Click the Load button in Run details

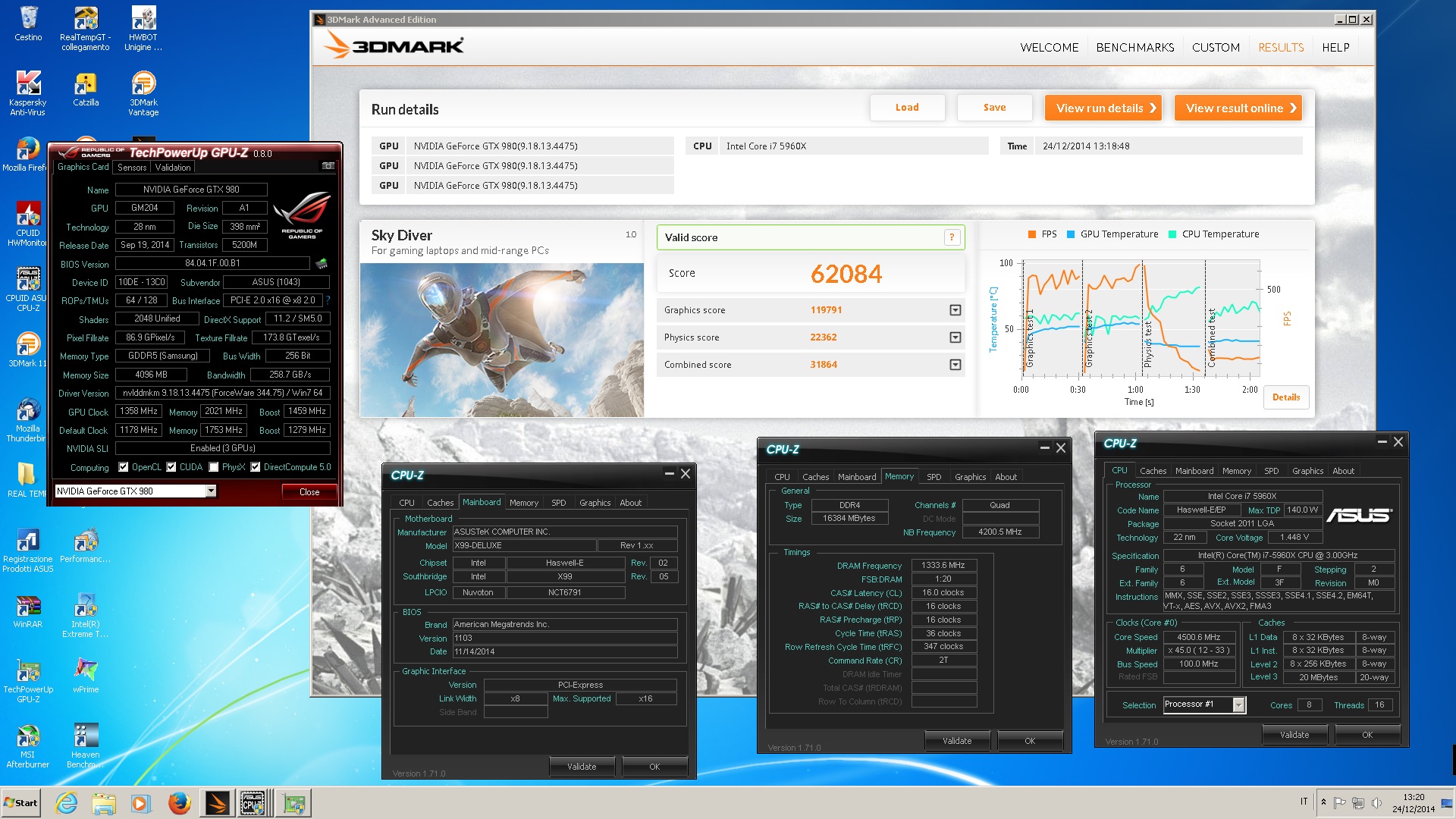[x=907, y=108]
